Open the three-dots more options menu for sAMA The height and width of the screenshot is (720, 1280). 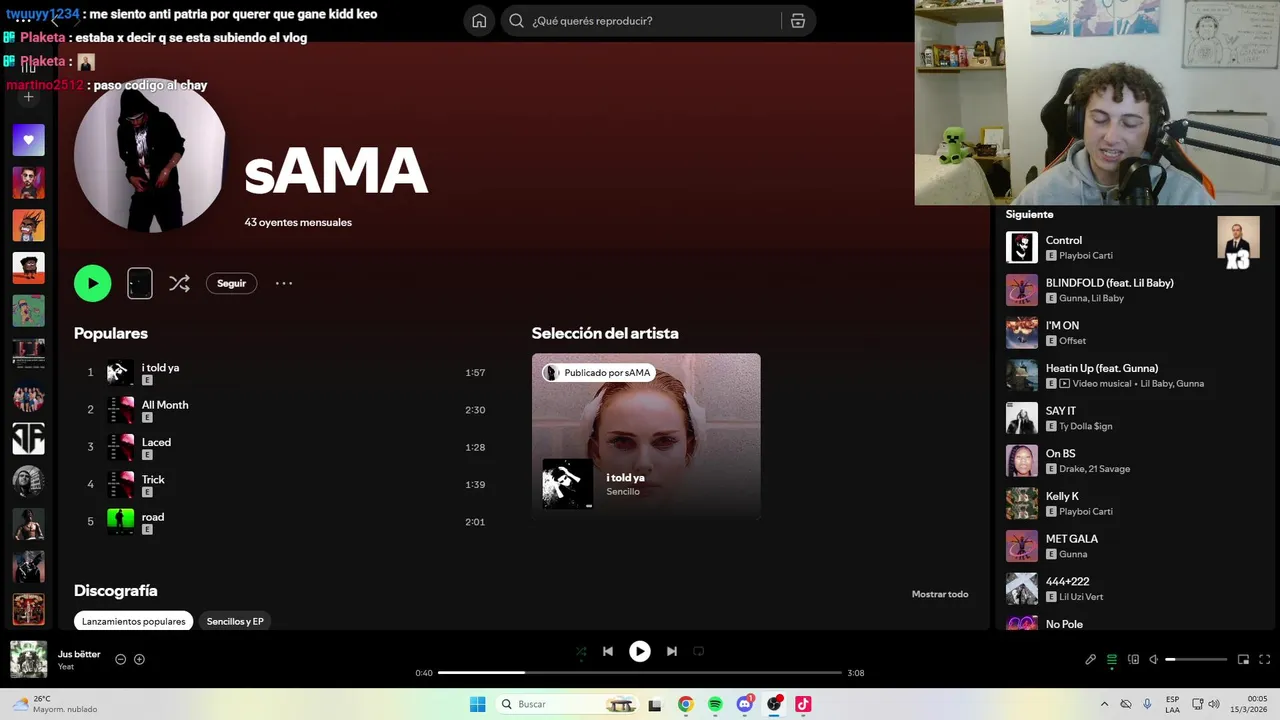(284, 284)
